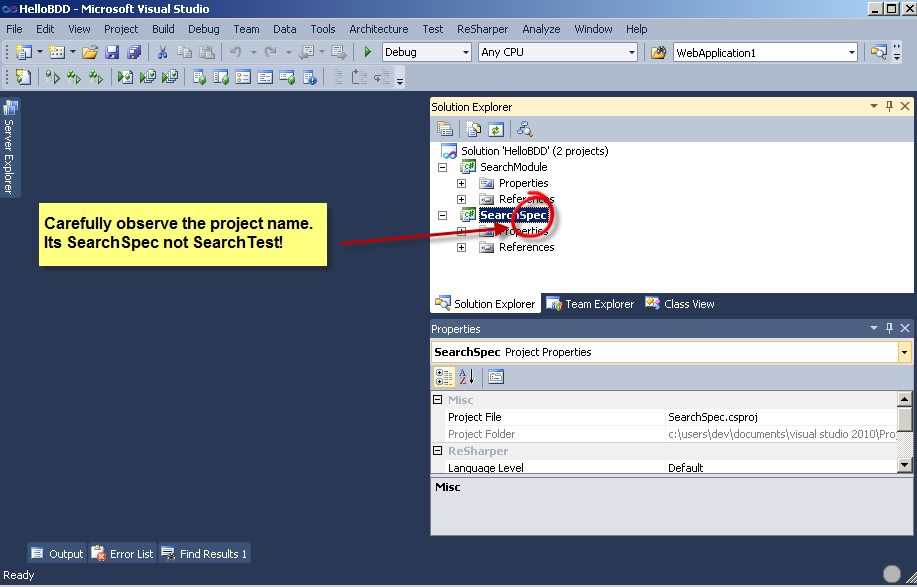Click the SearchSpec.csproj Project File value
The height and width of the screenshot is (587, 917).
[x=713, y=417]
